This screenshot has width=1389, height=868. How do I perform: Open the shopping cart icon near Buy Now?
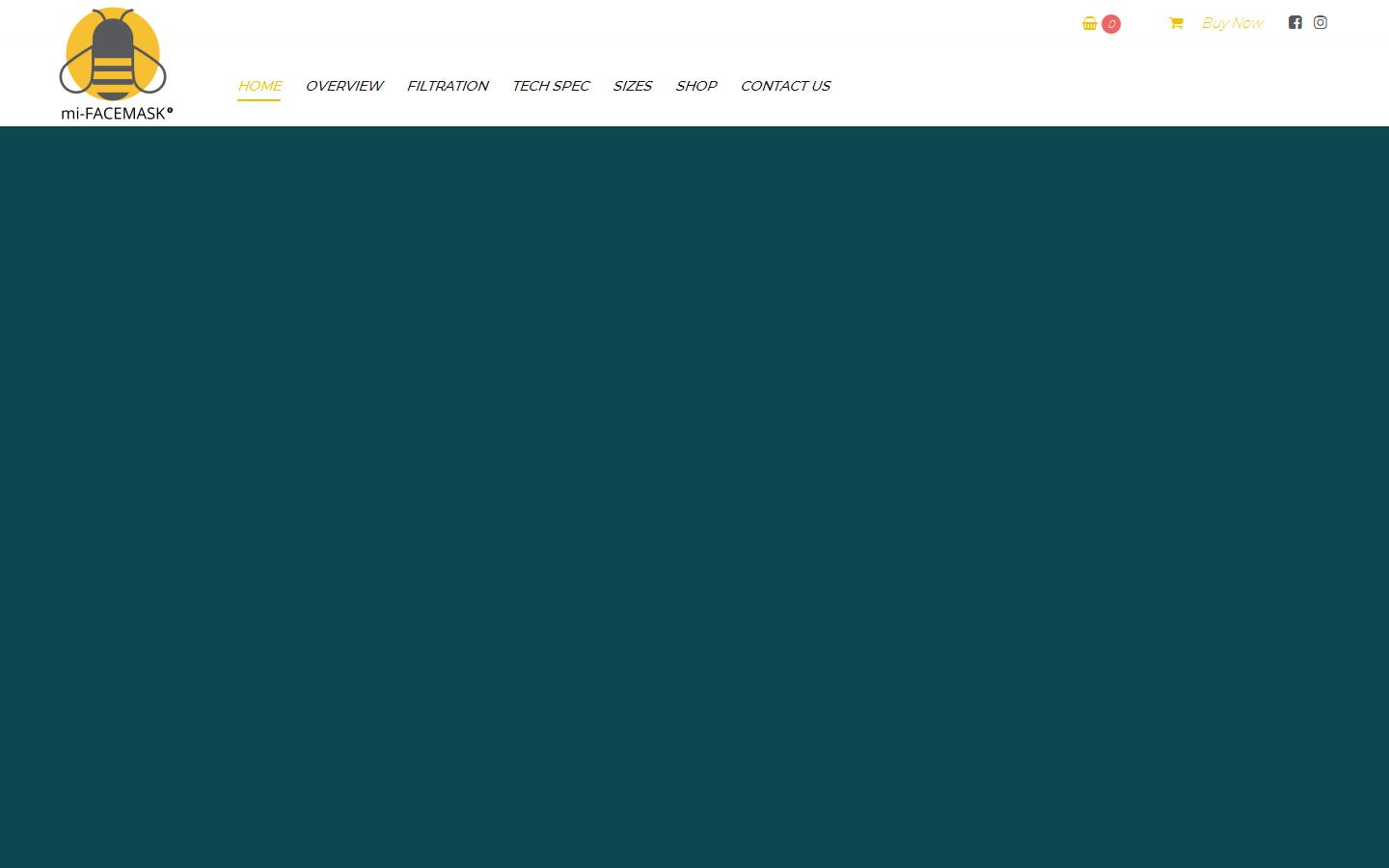click(1176, 22)
